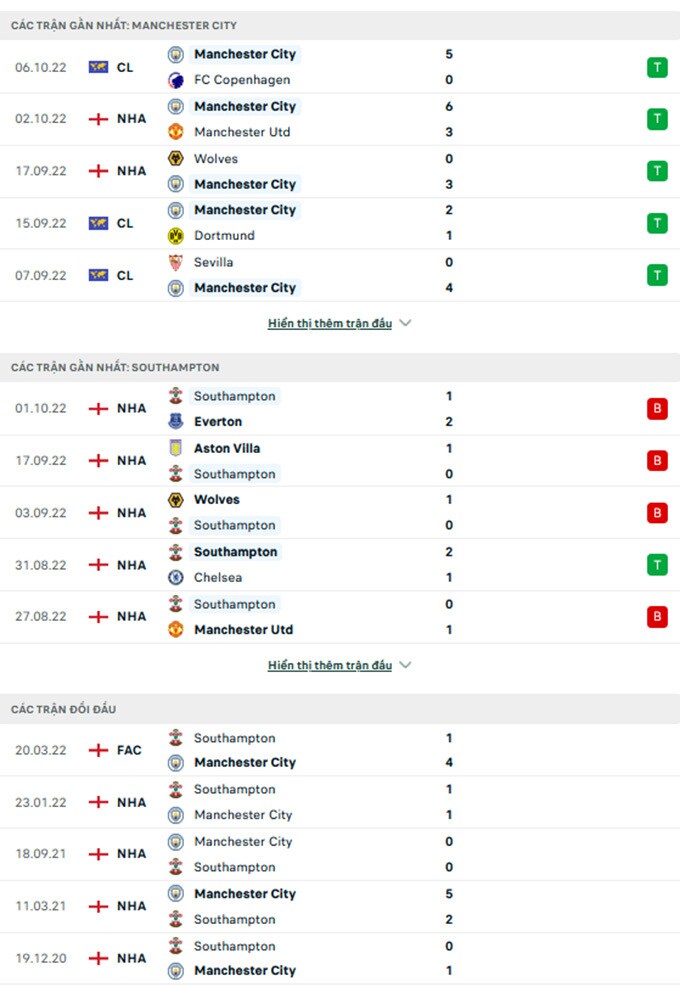This screenshot has height=987, width=680.
Task: Click the Chelsea club crest icon
Action: (x=176, y=577)
